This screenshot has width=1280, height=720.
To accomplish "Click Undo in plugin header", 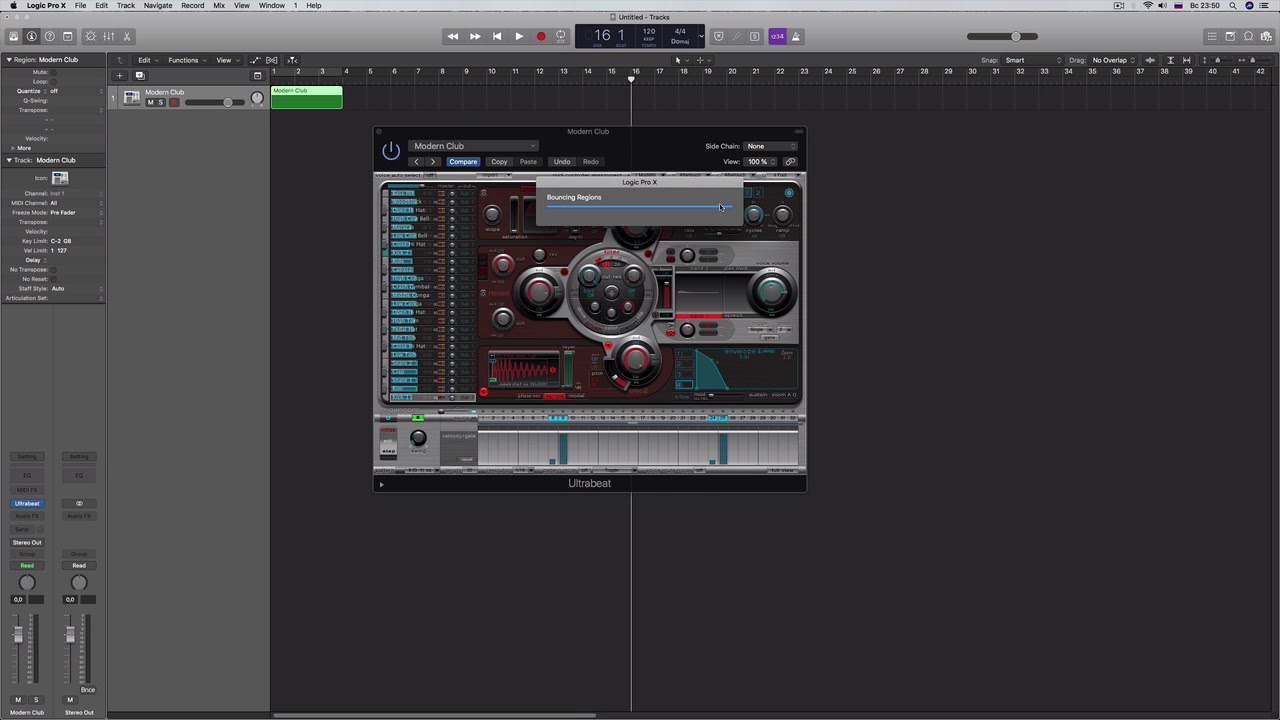I will pos(562,162).
